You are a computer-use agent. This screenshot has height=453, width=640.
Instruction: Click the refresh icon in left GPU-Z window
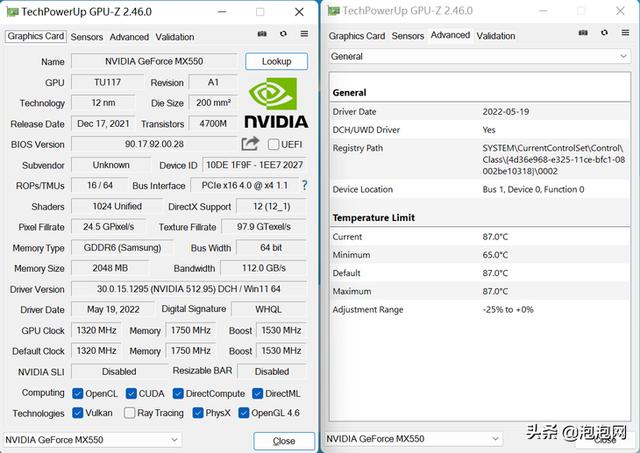pyautogui.click(x=282, y=37)
